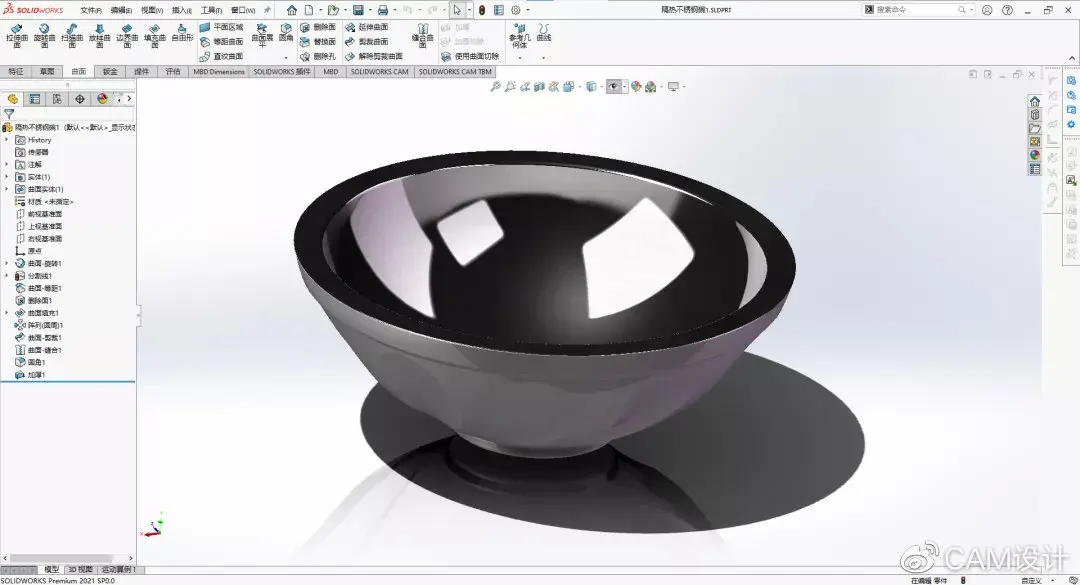Viewport: 1080px width, 585px height.
Task: Click the 等距曲面 (Offset Surface) tool
Action: coord(221,41)
